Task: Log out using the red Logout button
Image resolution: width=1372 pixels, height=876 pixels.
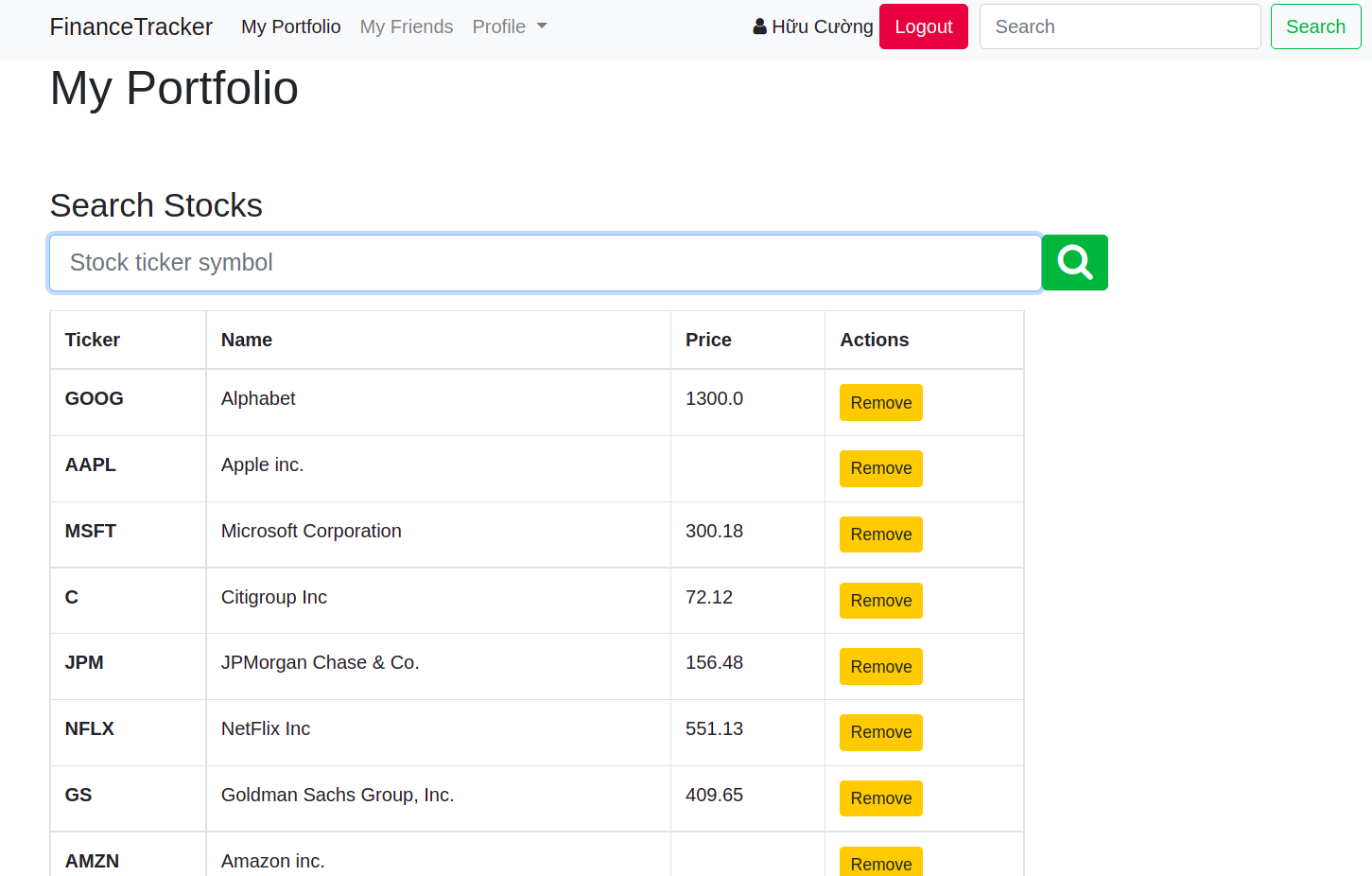Action: coord(923,26)
